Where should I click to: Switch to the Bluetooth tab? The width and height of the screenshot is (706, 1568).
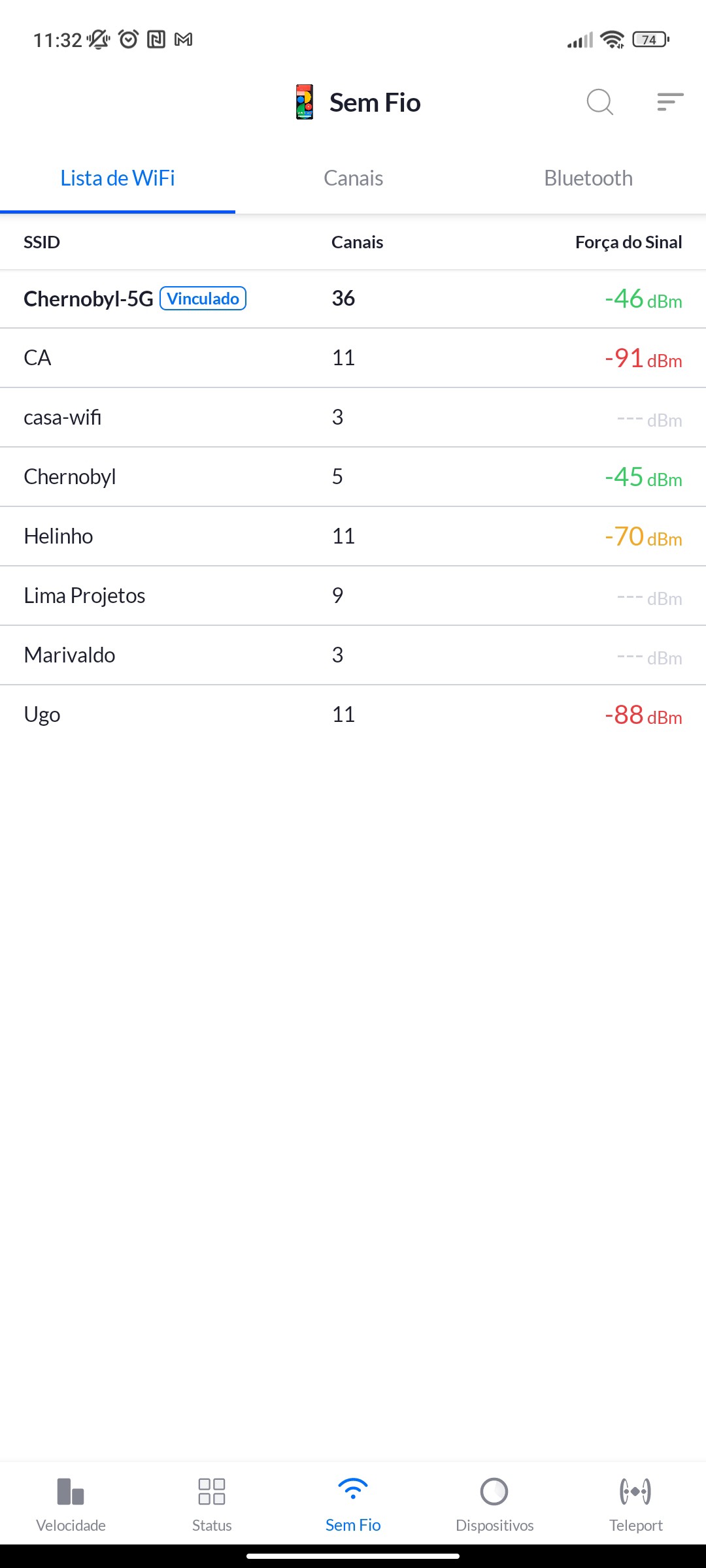pyautogui.click(x=588, y=178)
